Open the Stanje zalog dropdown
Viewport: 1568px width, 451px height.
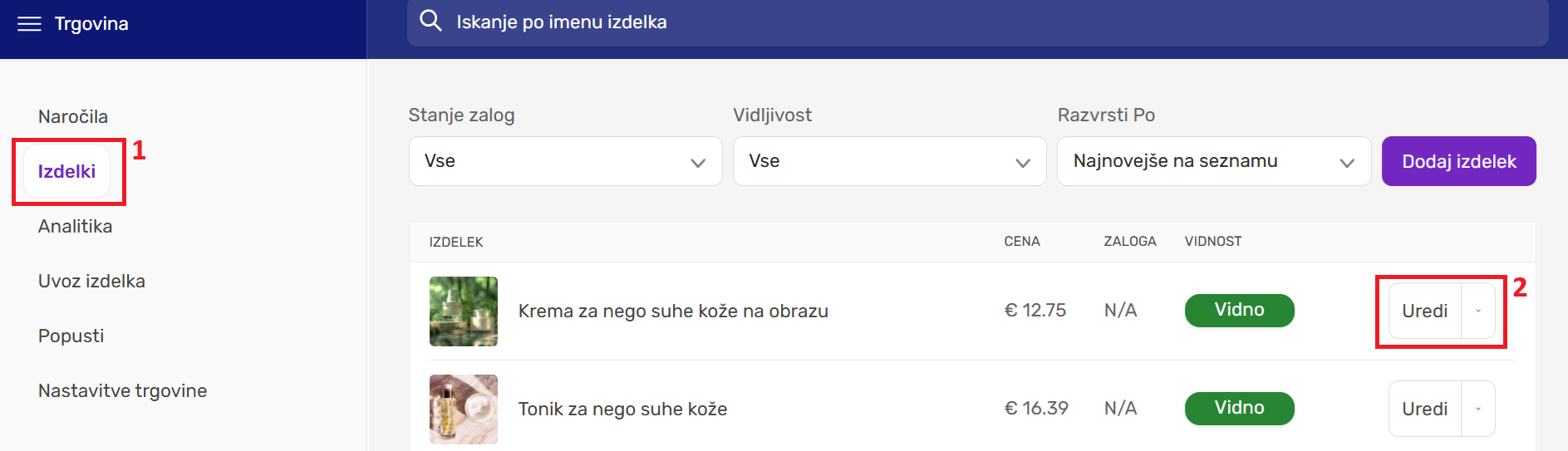coord(565,161)
